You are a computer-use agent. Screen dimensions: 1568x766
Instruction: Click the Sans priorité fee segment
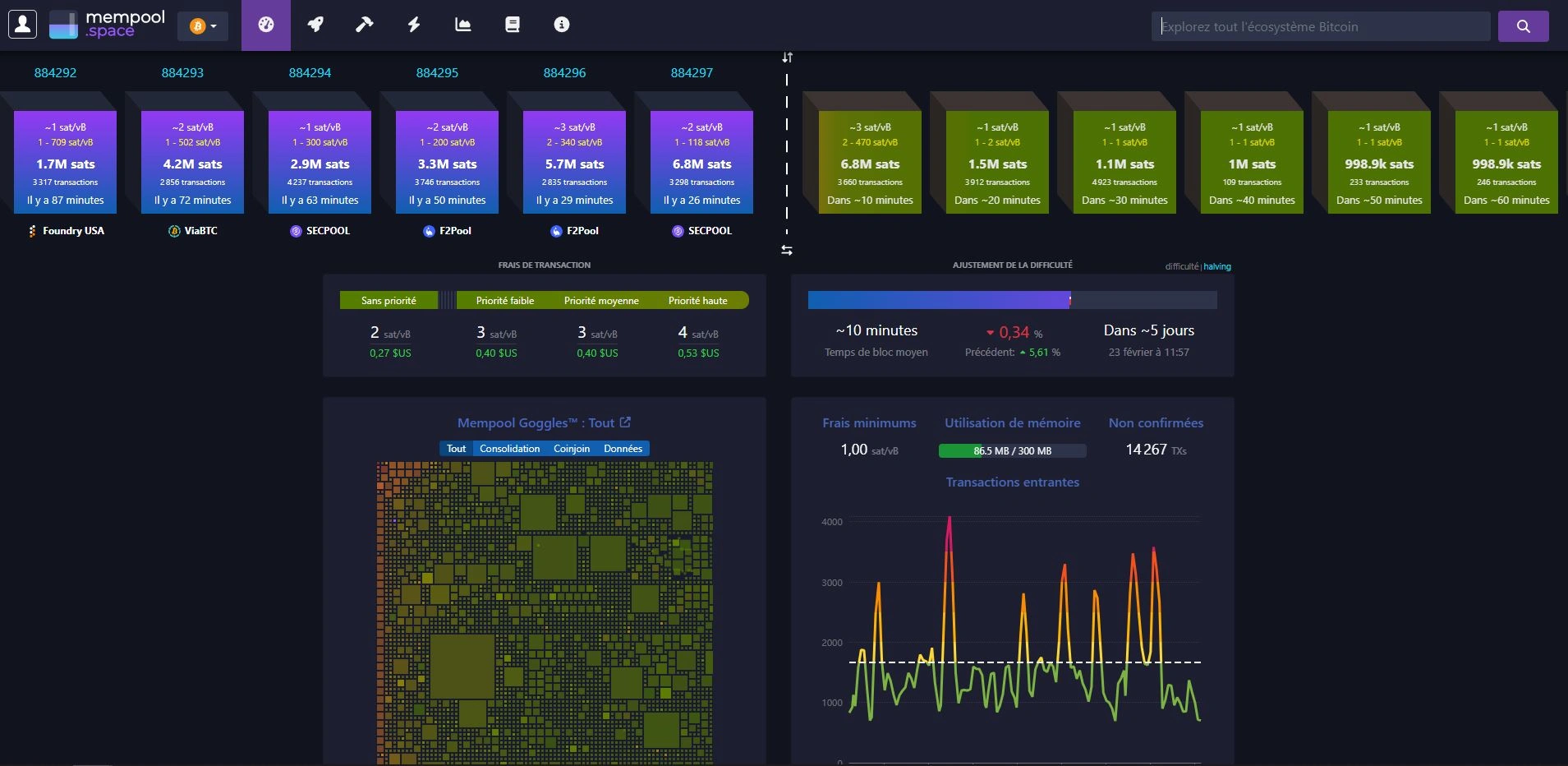[x=389, y=301]
